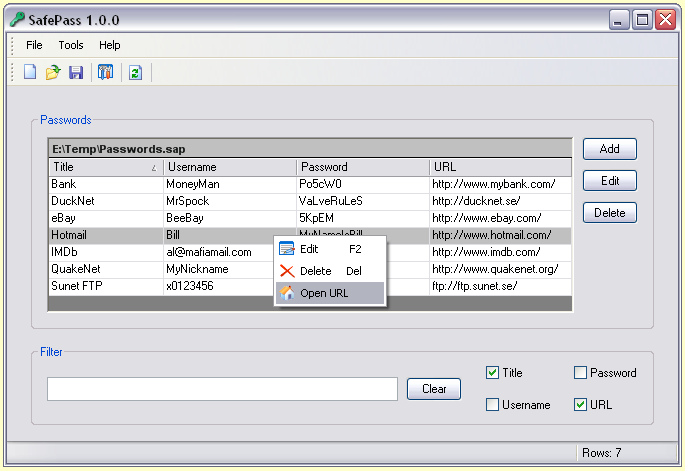Sort by the Username column header
This screenshot has height=471, width=685.
click(230, 167)
